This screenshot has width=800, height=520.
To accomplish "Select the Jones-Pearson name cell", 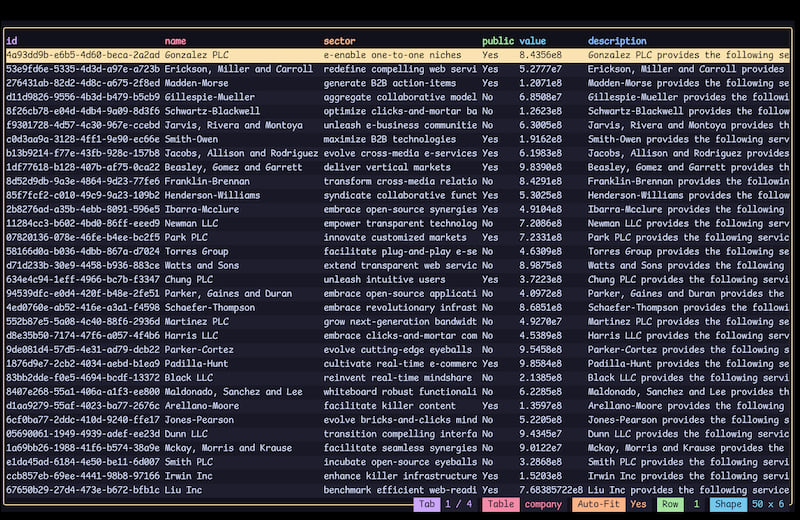I will pos(199,420).
